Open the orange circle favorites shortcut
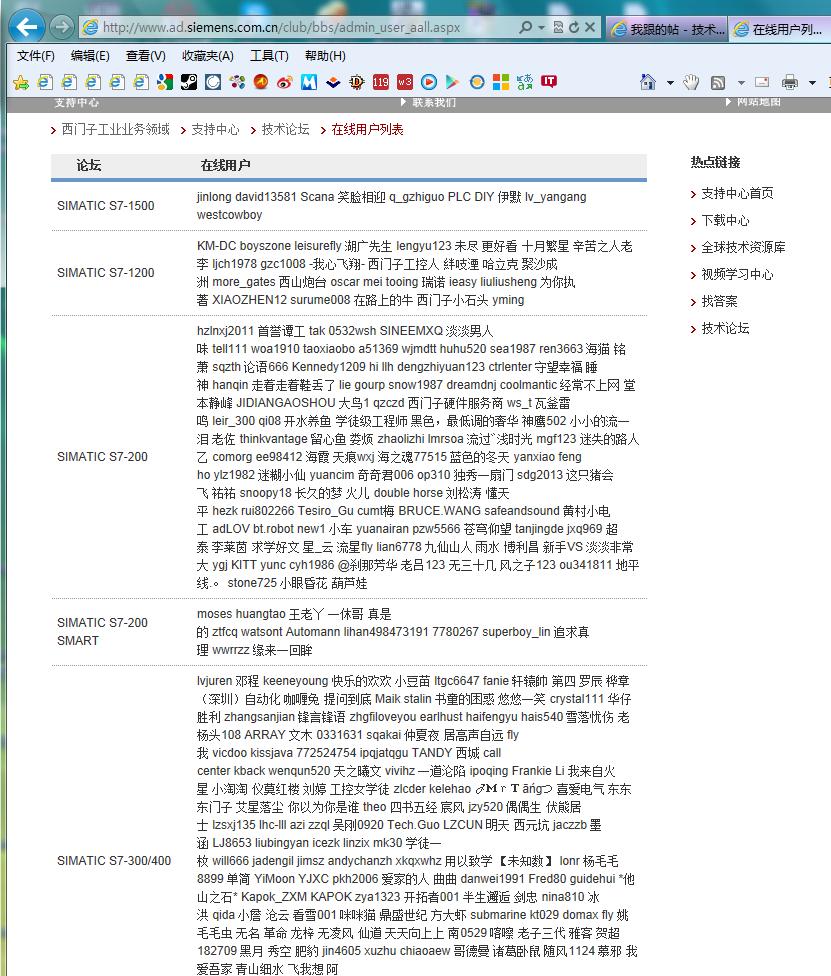The height and width of the screenshot is (976, 831). pyautogui.click(x=477, y=82)
